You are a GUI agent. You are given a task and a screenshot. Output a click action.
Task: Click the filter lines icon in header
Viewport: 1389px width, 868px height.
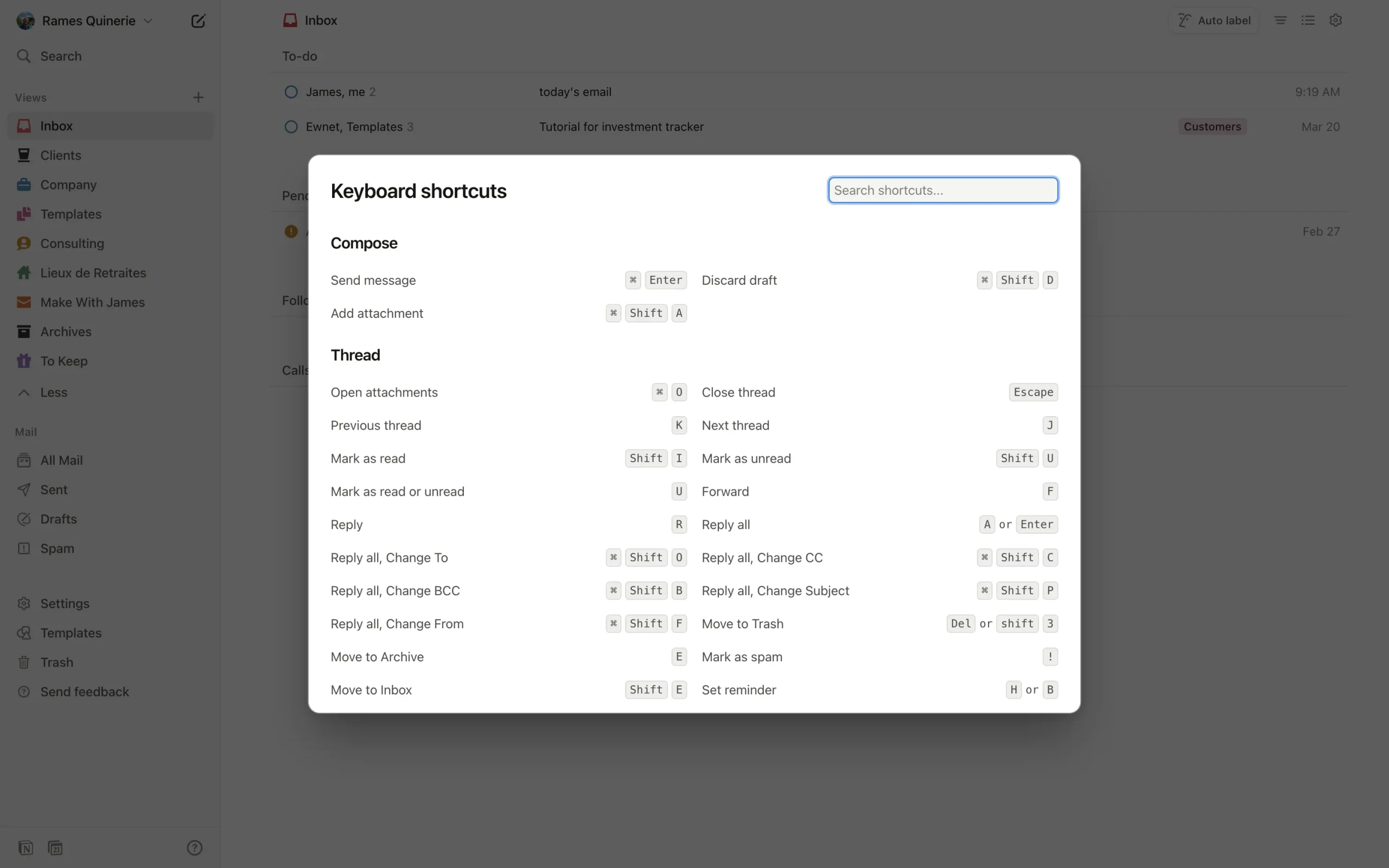coord(1280,20)
